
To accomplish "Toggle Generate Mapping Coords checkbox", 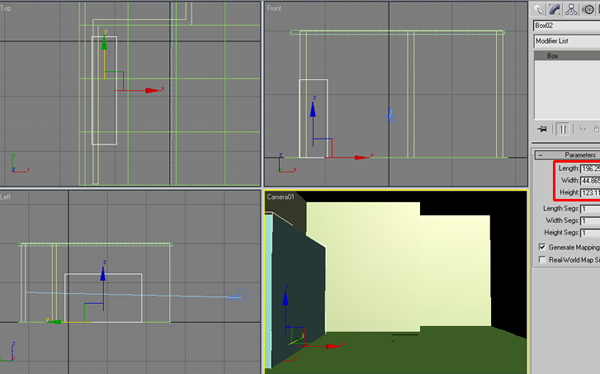I will coord(542,247).
